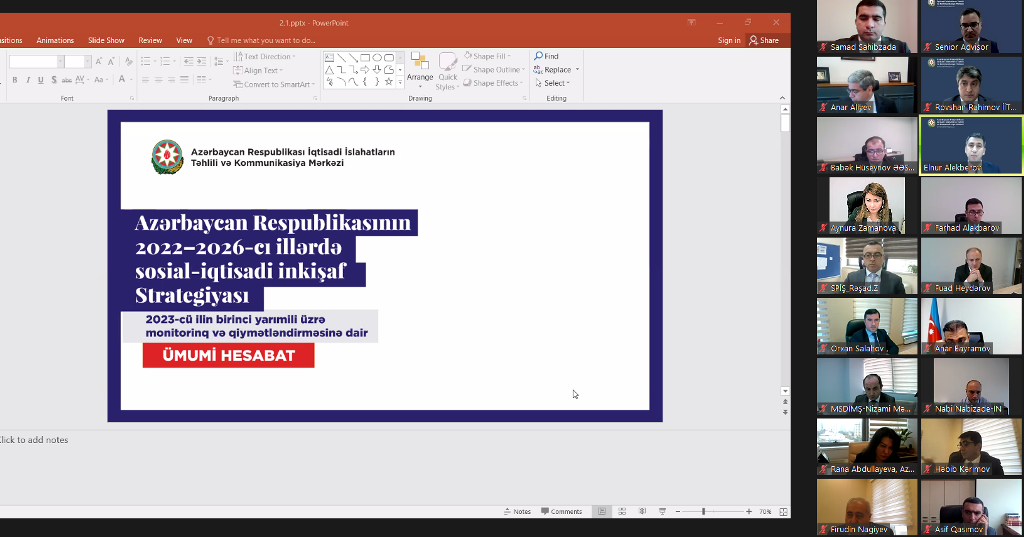Open the Arrange objects tool
Screen dimensions: 1024x537
click(420, 69)
